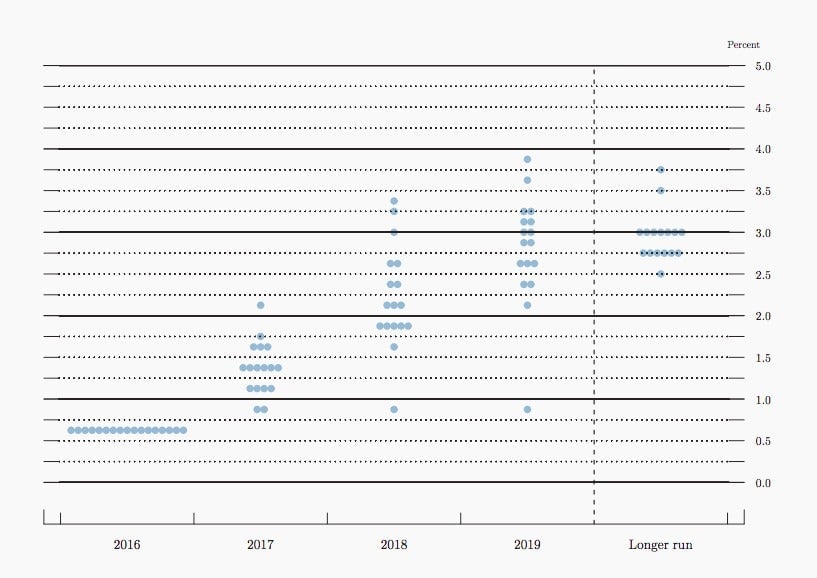Click the 3.5 y-axis value

(x=763, y=191)
